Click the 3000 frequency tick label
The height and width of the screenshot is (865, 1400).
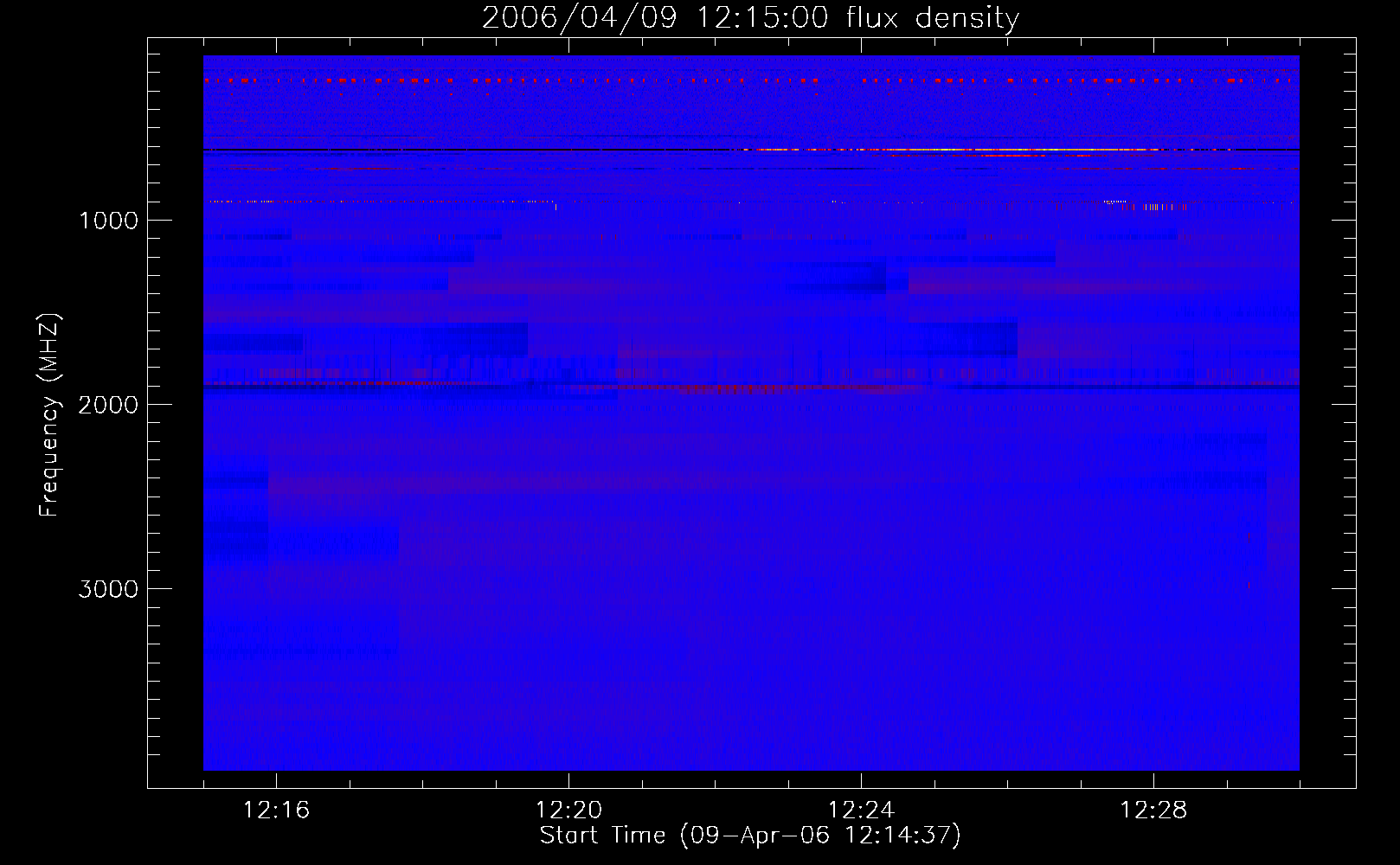click(108, 589)
